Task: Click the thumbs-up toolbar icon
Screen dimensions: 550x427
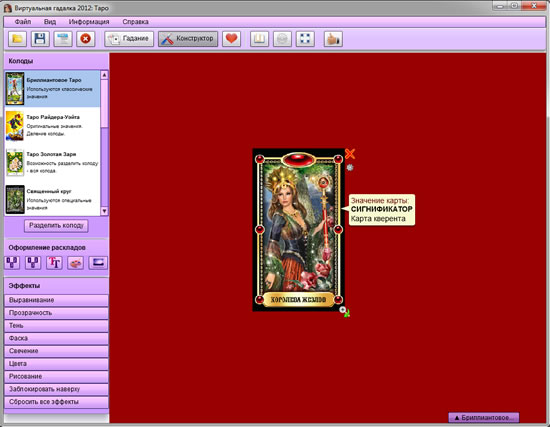Action: pyautogui.click(x=333, y=39)
